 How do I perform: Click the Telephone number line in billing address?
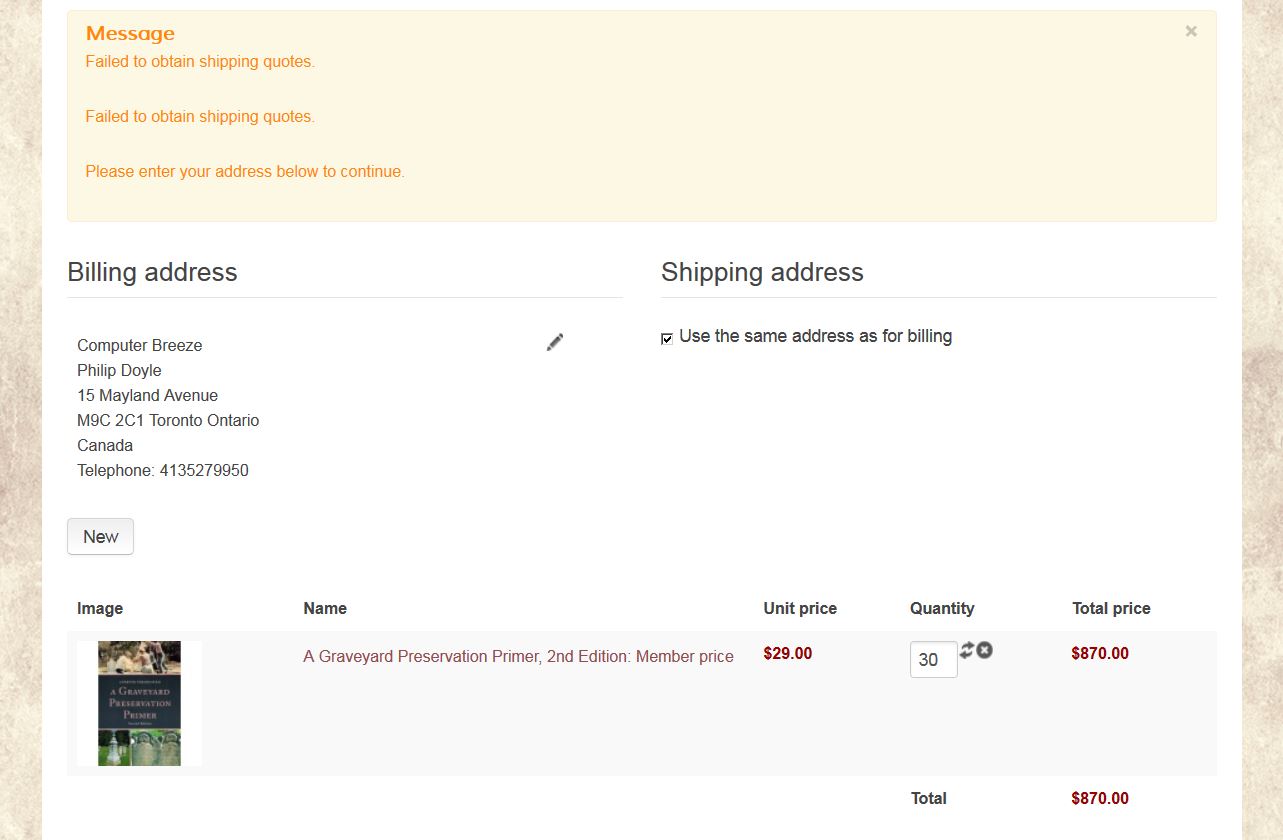(x=163, y=470)
